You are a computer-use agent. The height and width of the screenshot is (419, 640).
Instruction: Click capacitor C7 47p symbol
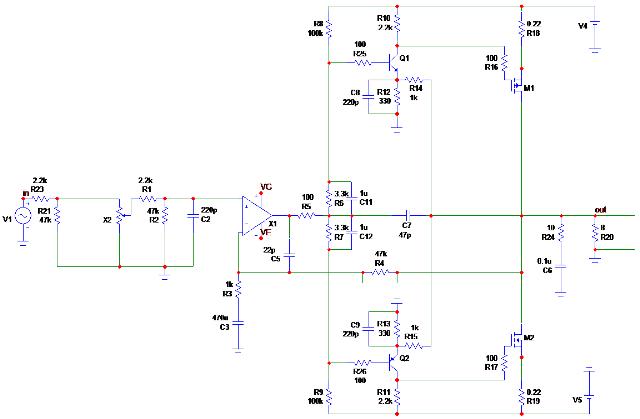[407, 215]
